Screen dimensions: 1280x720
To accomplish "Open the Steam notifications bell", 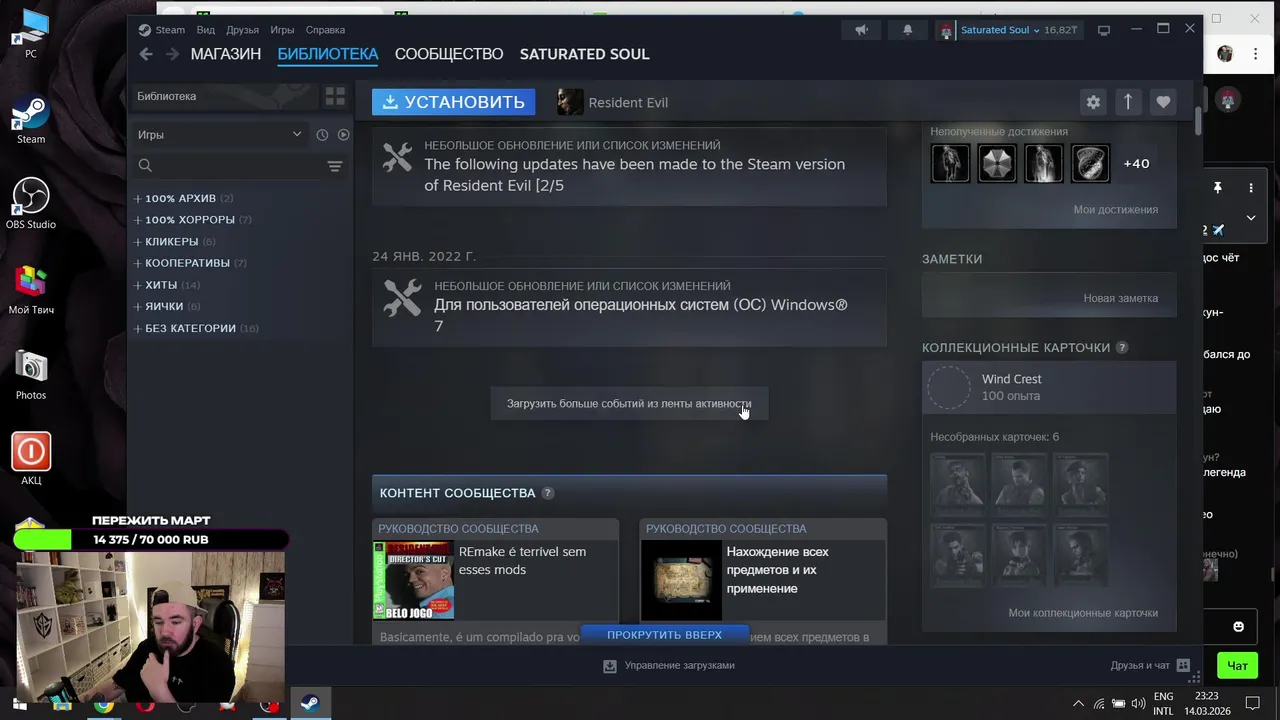I will (907, 30).
